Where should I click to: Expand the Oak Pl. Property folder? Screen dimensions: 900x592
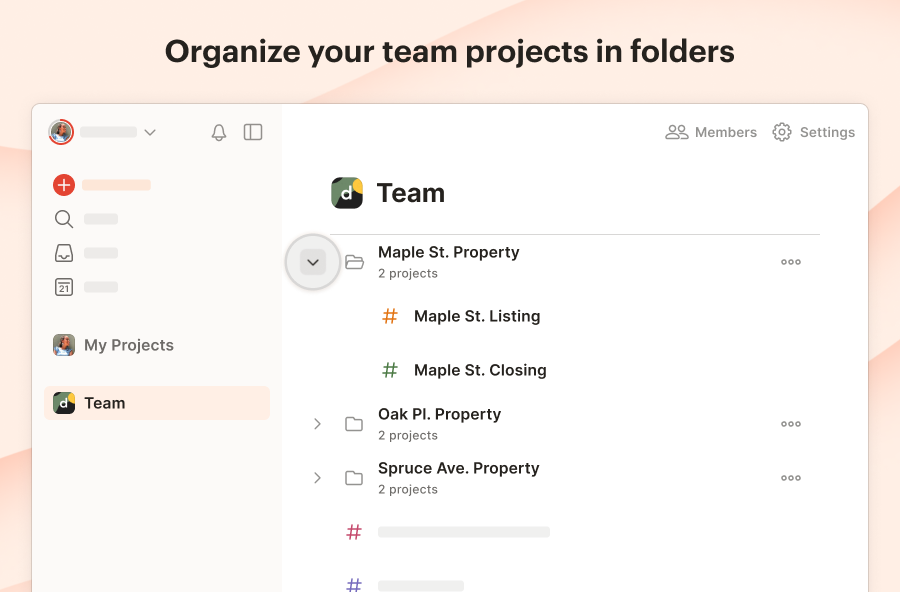(317, 424)
